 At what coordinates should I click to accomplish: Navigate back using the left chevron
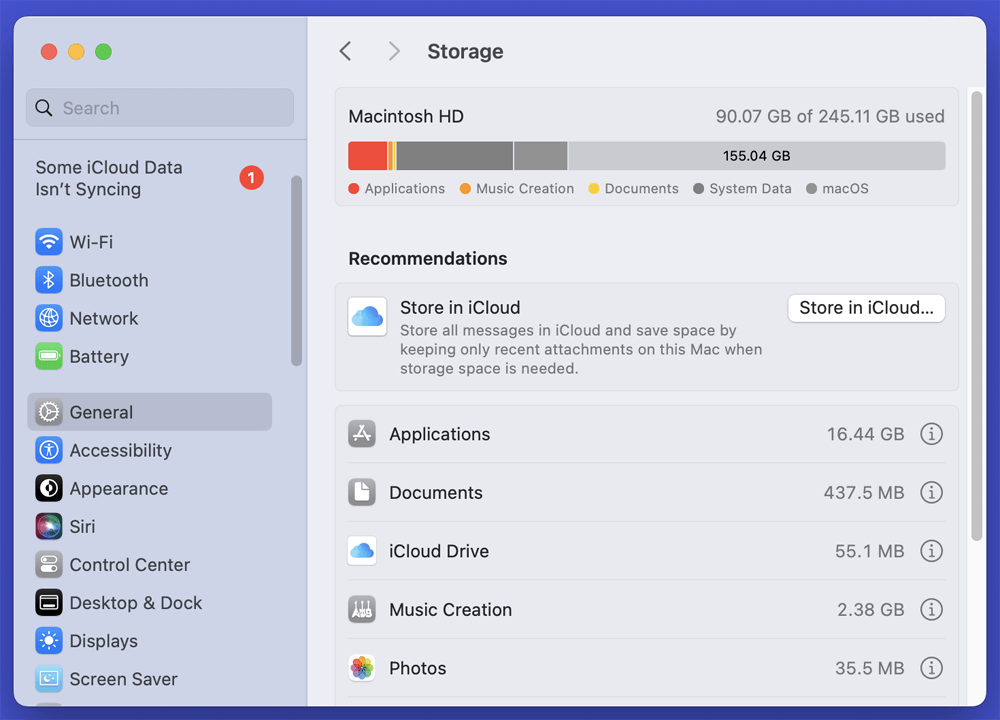[345, 50]
